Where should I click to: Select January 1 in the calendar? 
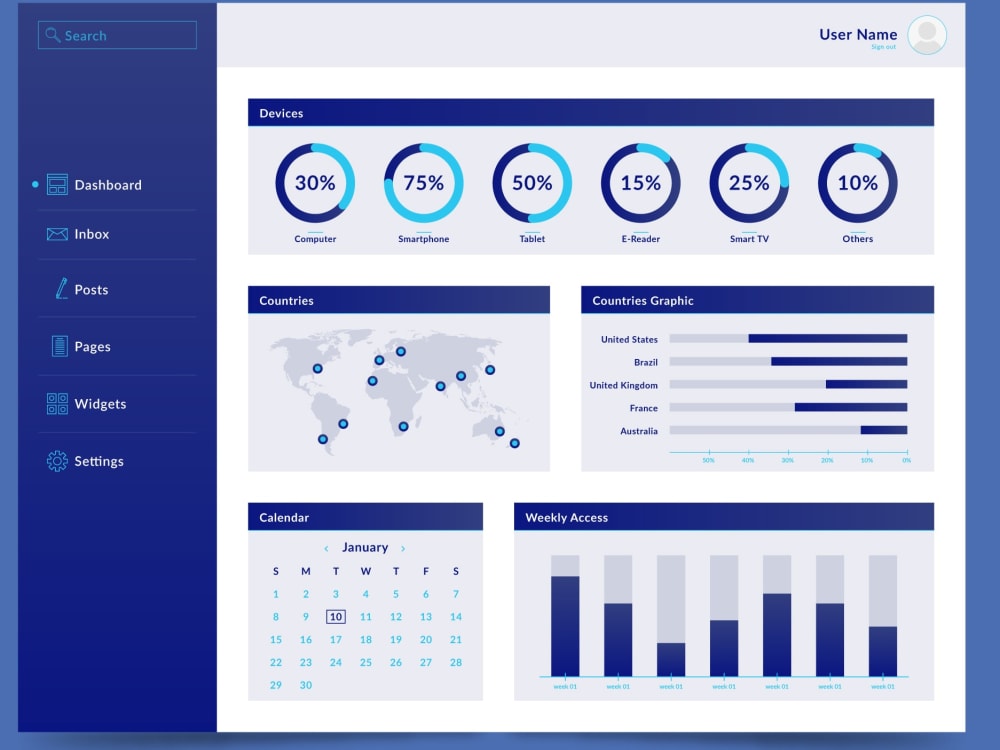tap(276, 594)
